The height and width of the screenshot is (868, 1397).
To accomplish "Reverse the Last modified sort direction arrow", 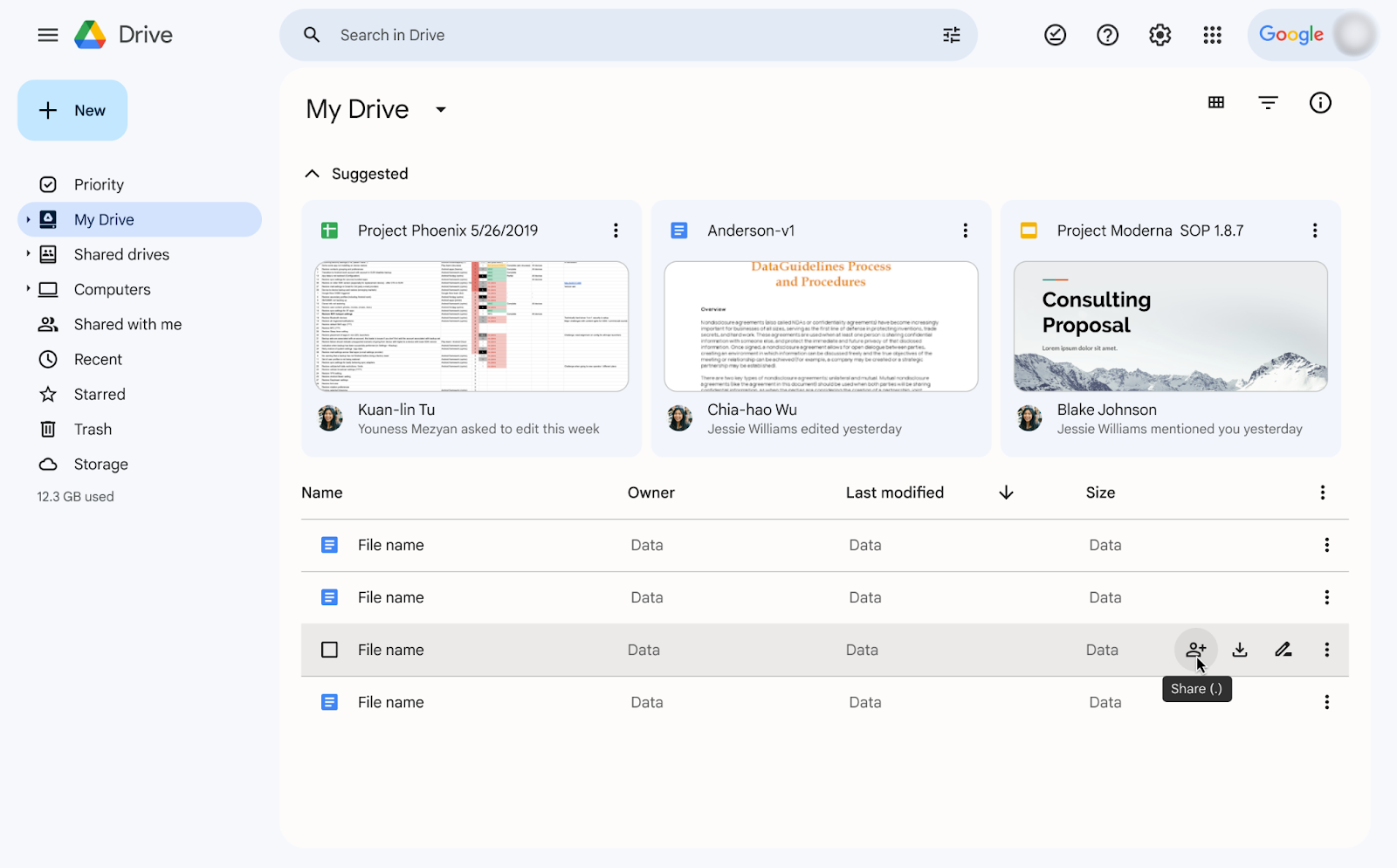I will [1006, 493].
